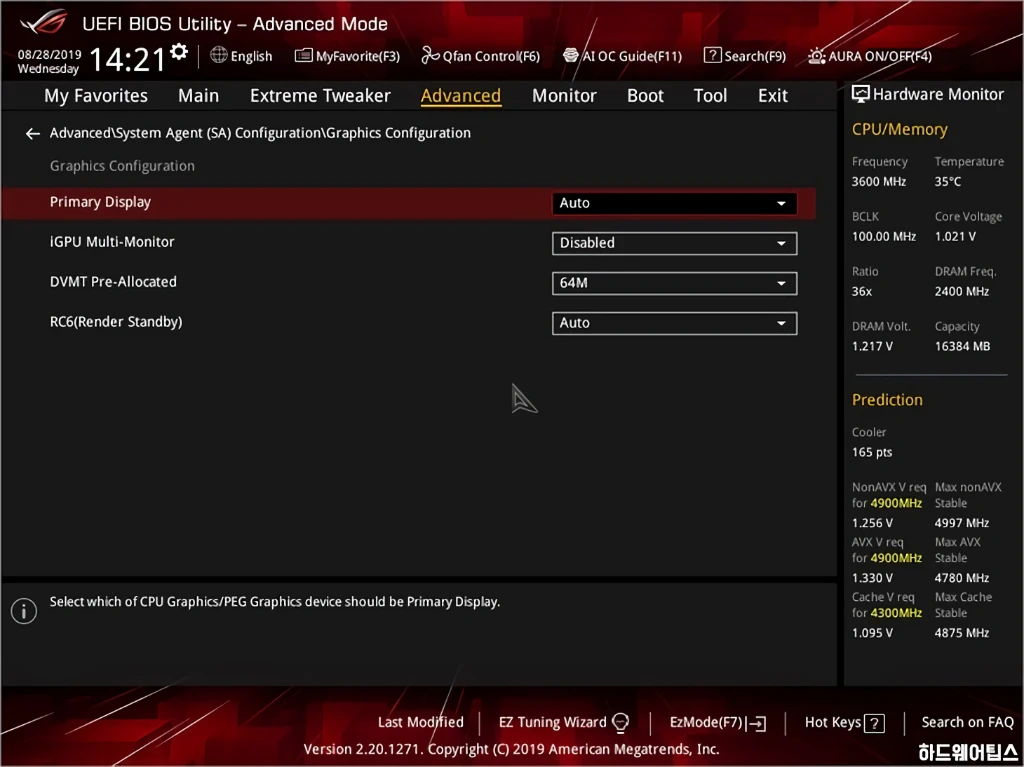The image size is (1024, 767).
Task: Click the Last Modified button
Action: pyautogui.click(x=421, y=723)
